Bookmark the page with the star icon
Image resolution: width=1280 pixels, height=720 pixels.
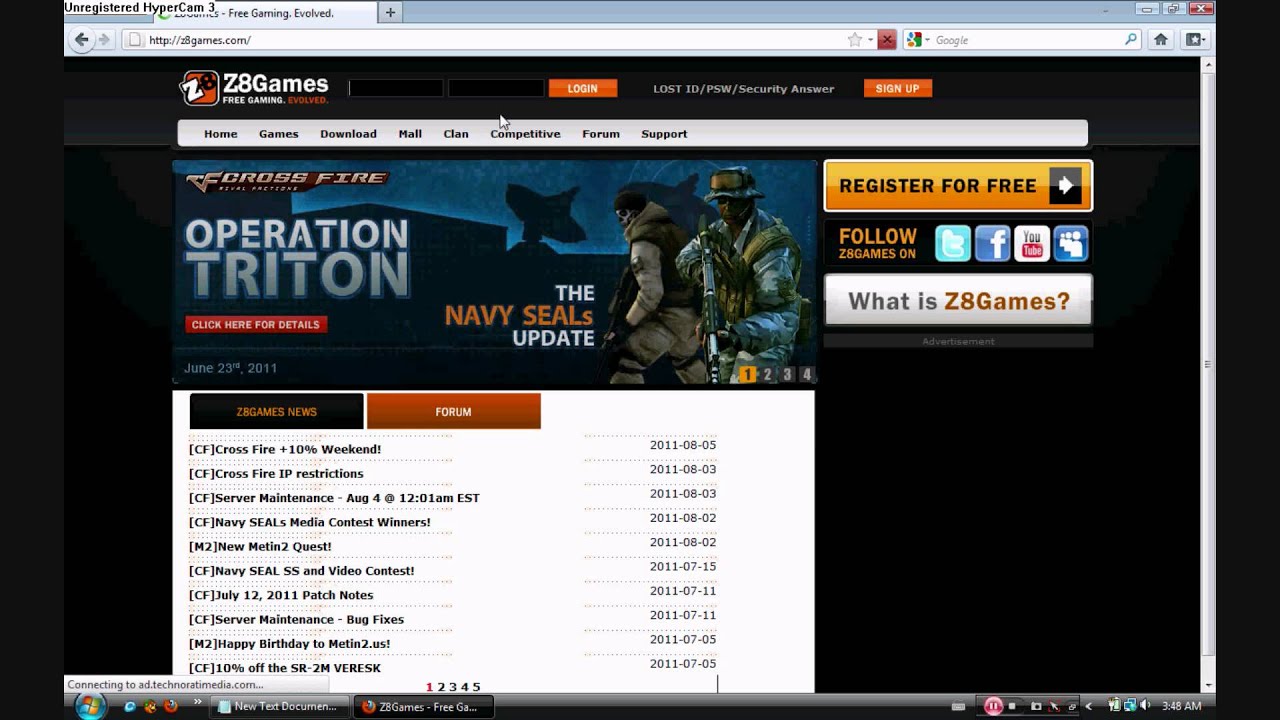click(855, 40)
